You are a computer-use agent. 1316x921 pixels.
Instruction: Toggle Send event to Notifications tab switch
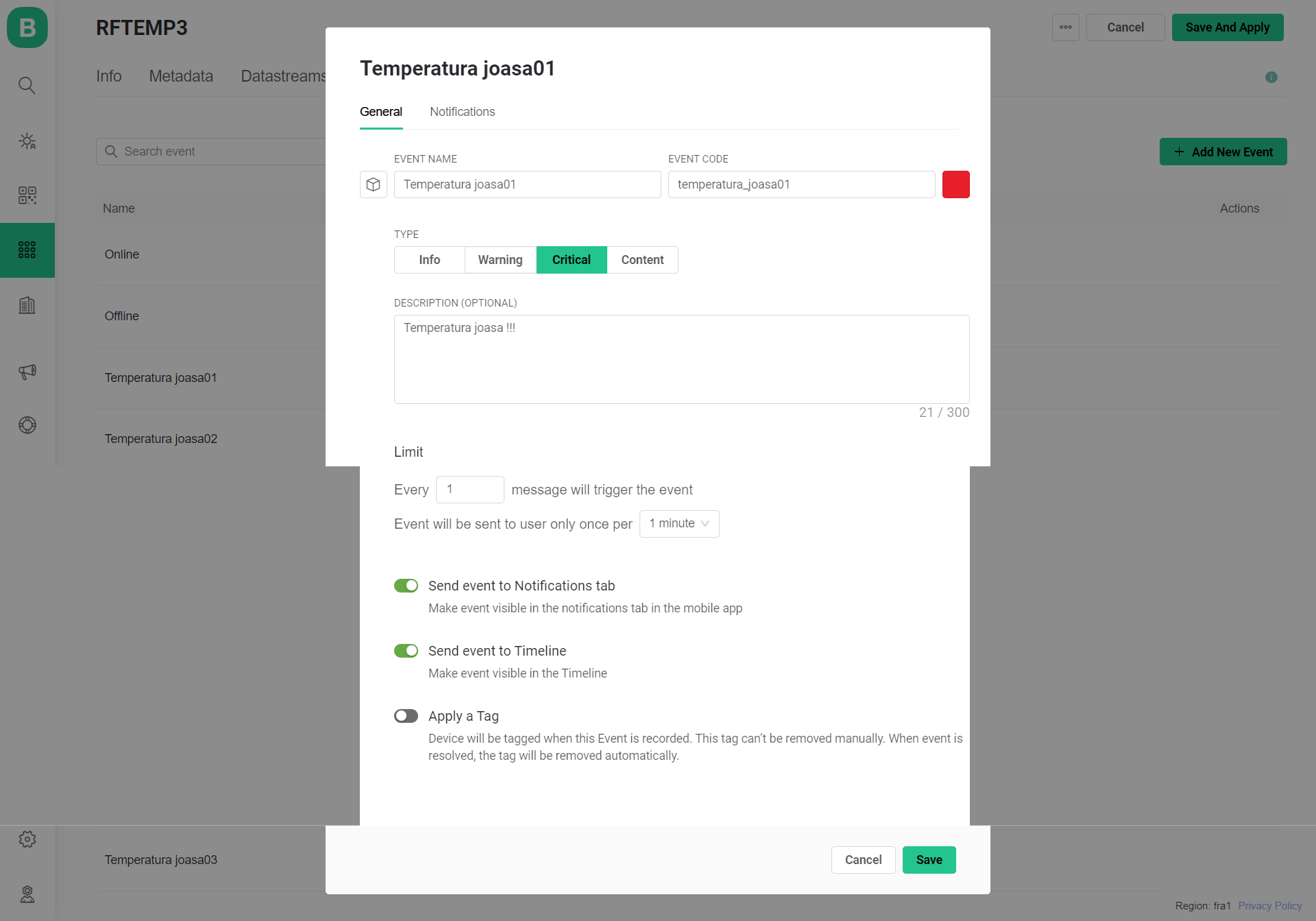pyautogui.click(x=406, y=586)
